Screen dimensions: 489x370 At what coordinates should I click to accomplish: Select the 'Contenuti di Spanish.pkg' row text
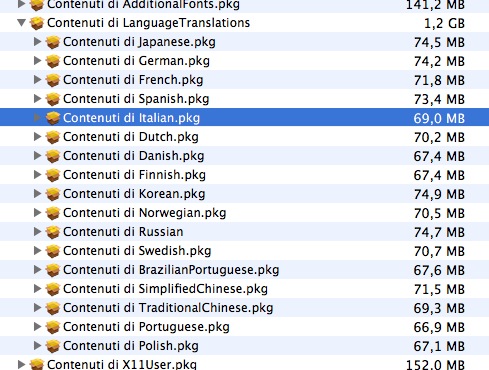(136, 99)
